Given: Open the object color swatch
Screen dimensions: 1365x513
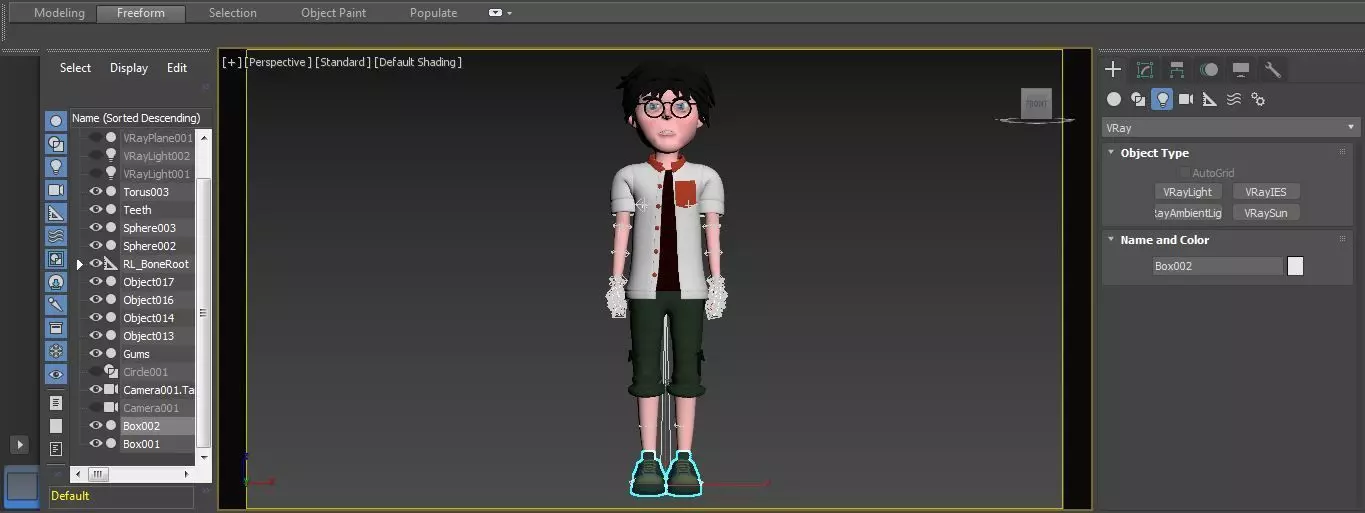Looking at the screenshot, I should click(x=1295, y=266).
